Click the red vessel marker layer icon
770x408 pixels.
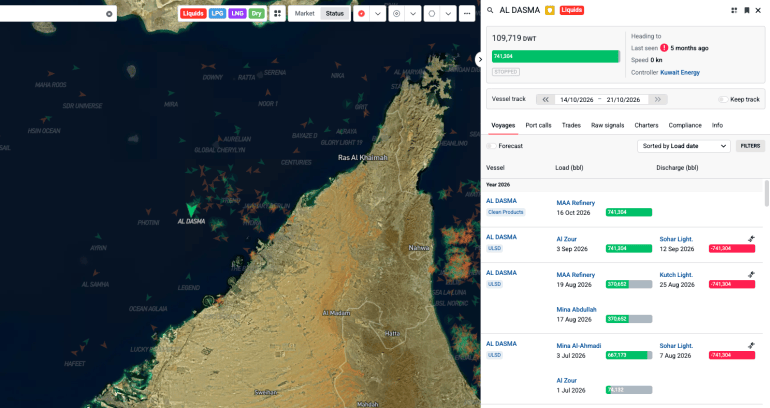(361, 14)
